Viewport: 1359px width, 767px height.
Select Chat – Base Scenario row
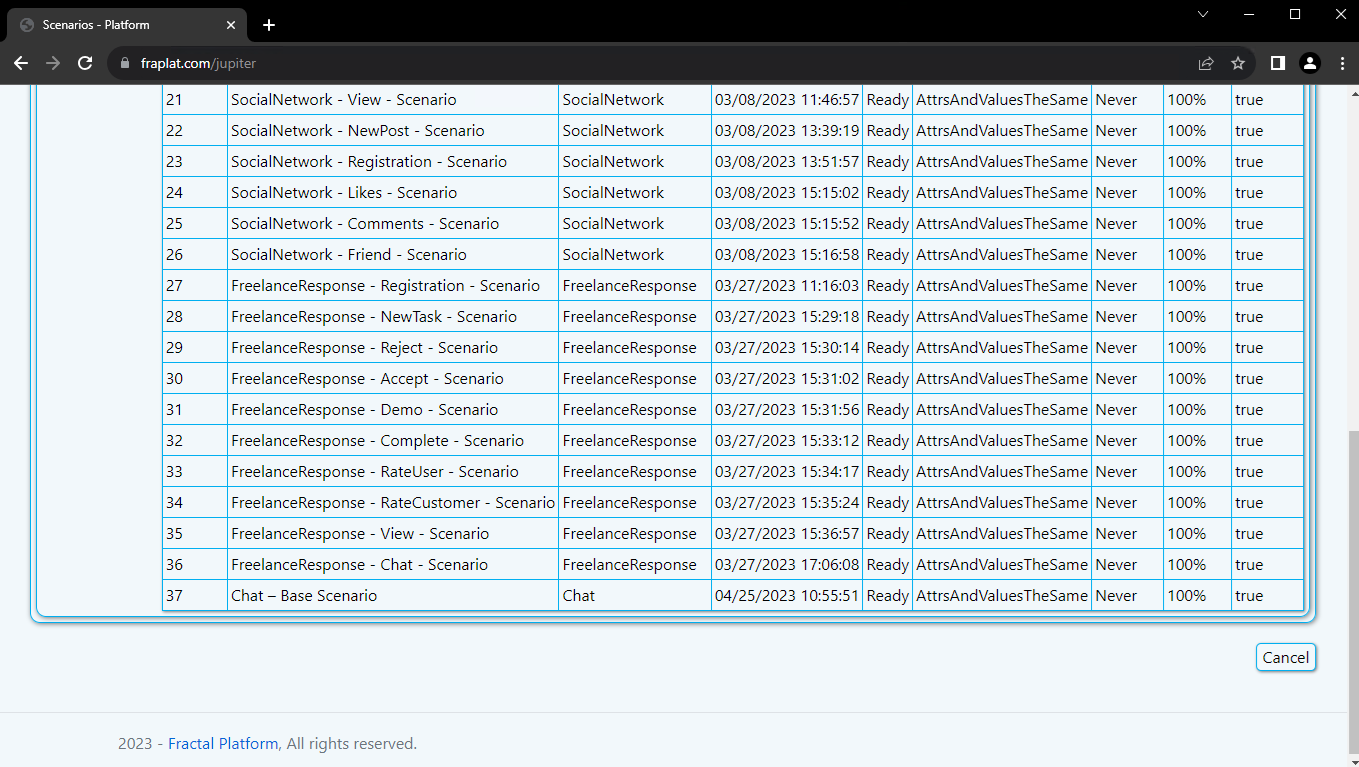point(304,596)
